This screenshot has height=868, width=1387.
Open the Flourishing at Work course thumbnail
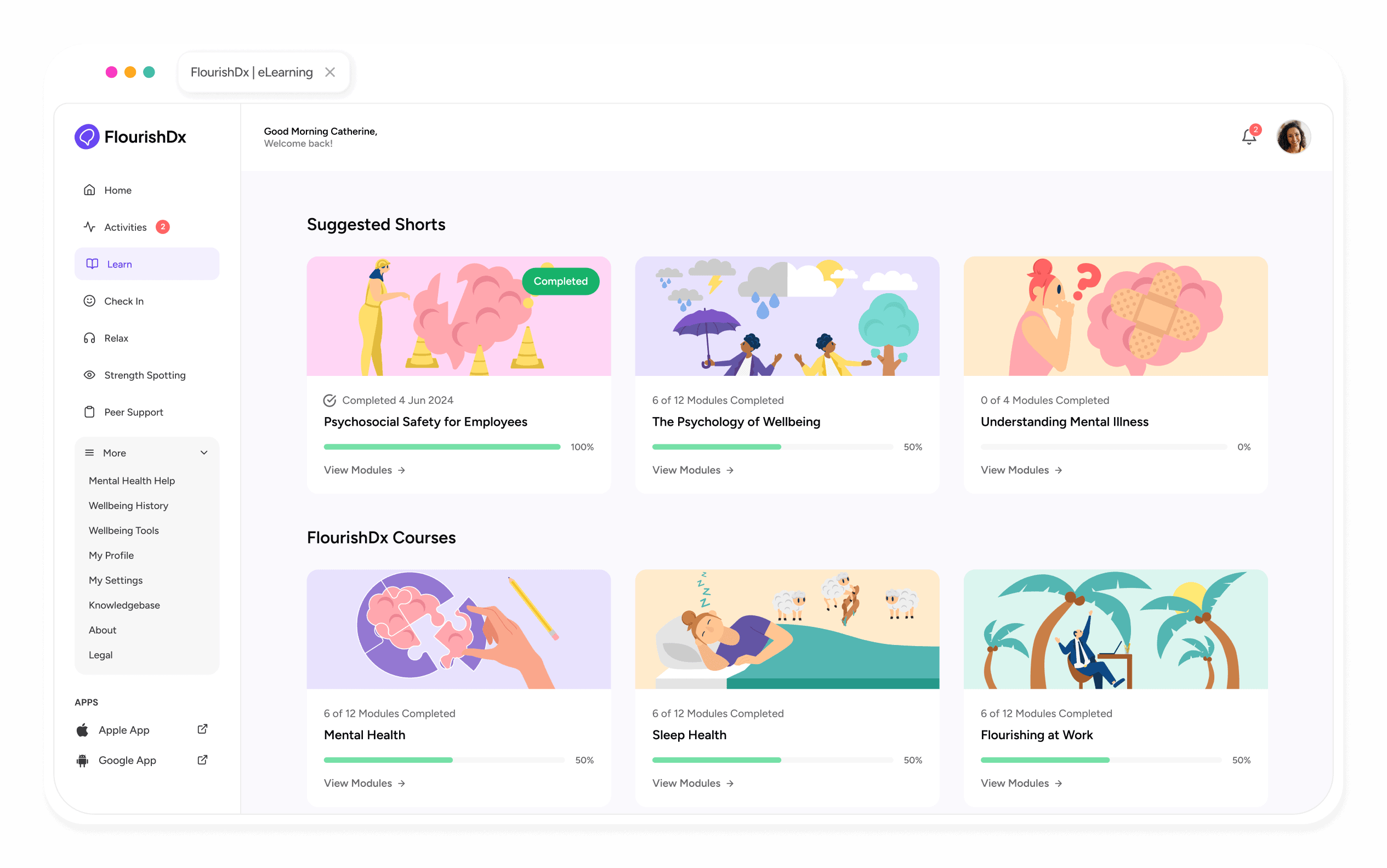click(1115, 629)
